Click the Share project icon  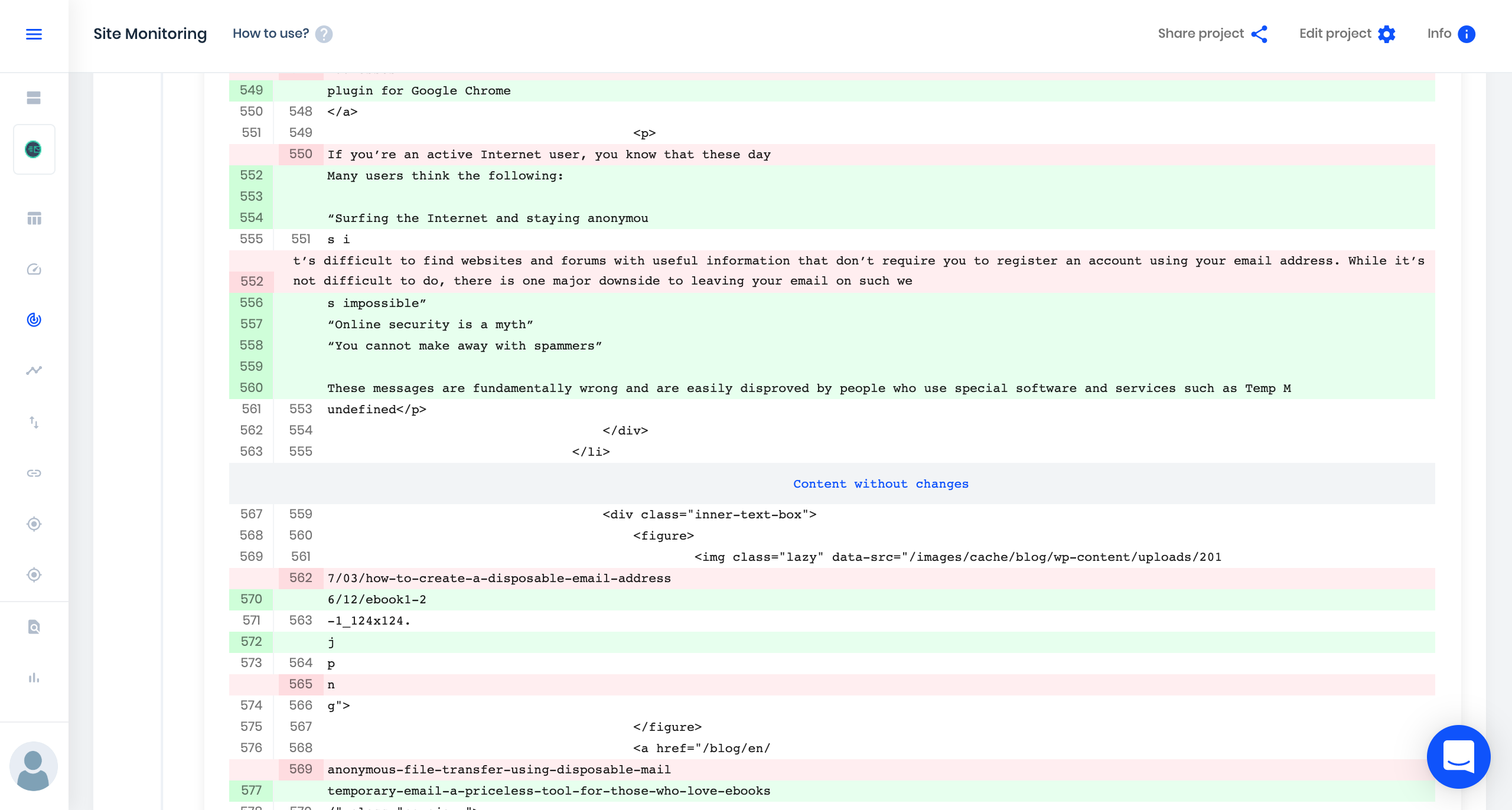(x=1259, y=34)
